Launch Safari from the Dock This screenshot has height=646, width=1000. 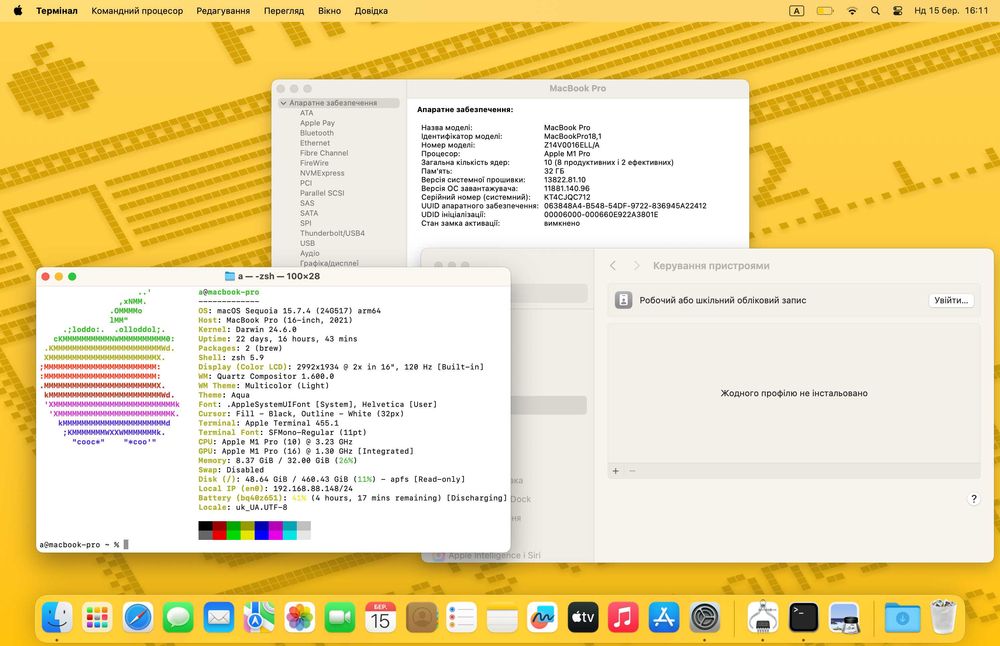tap(138, 617)
